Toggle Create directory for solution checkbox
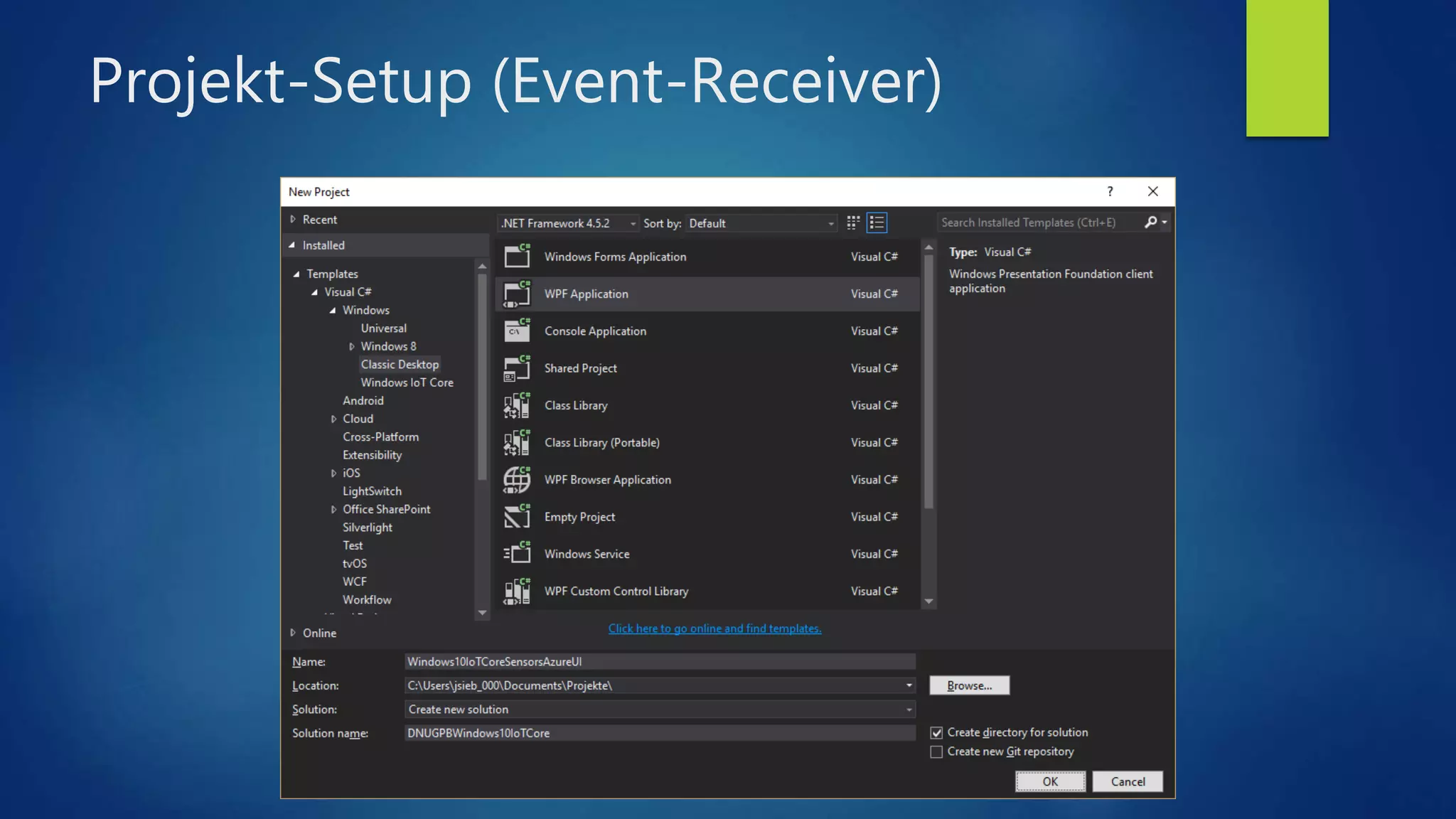The image size is (1456, 819). point(936,733)
